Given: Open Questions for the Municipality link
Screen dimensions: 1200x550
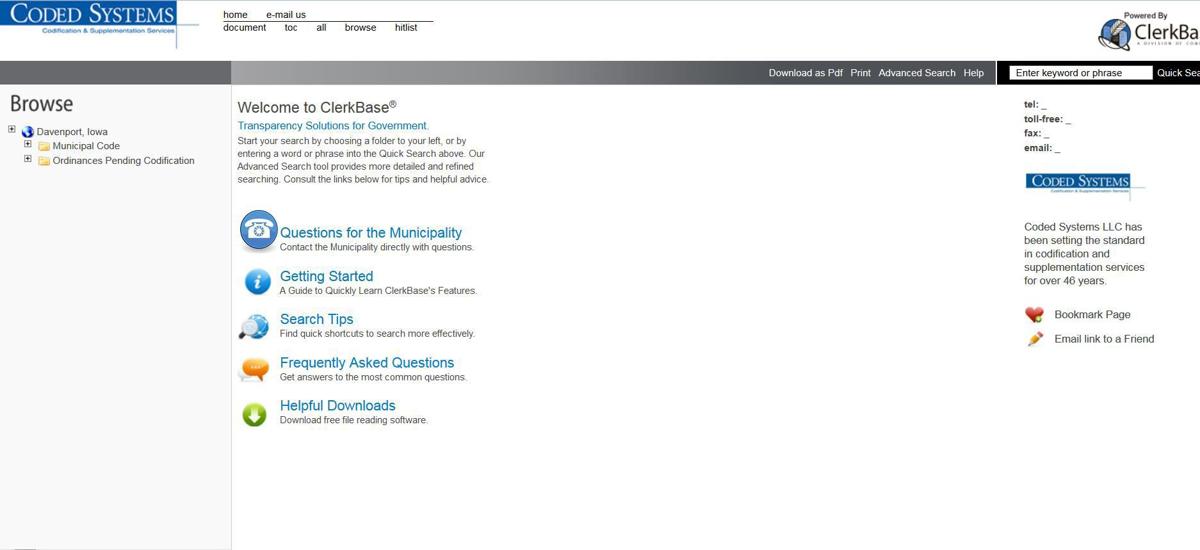Looking at the screenshot, I should coord(371,233).
